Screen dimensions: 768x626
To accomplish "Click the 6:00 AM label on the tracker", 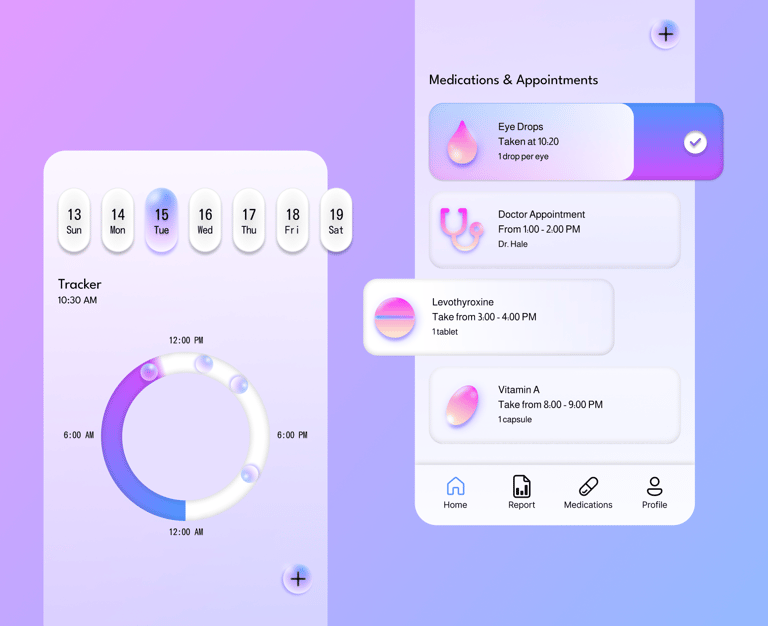I will pos(78,435).
